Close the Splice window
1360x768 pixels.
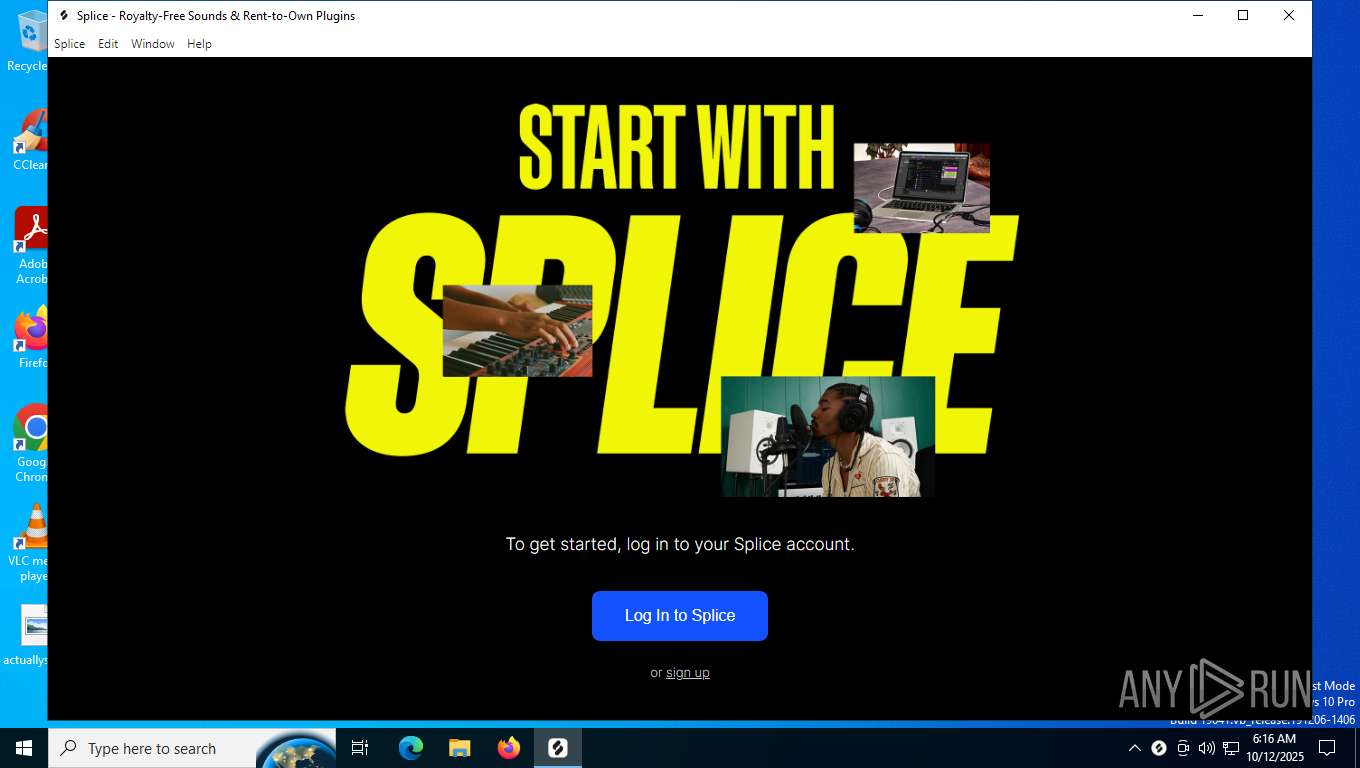1289,15
